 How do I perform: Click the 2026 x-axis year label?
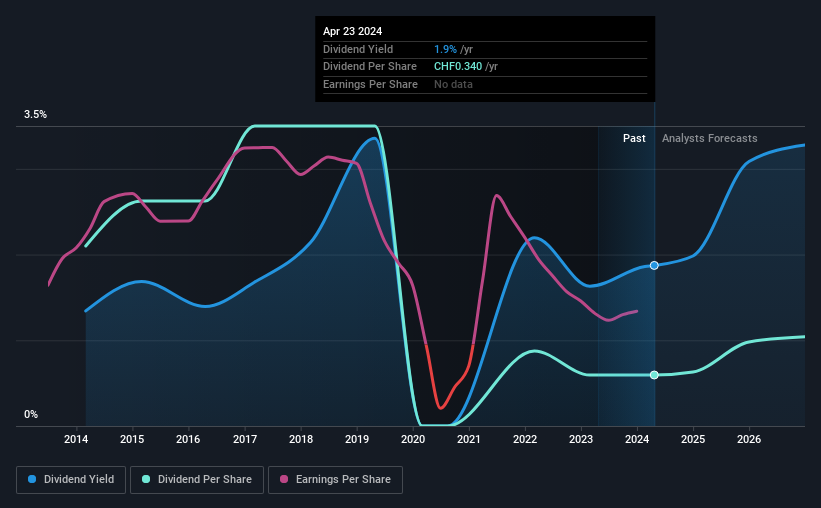749,439
